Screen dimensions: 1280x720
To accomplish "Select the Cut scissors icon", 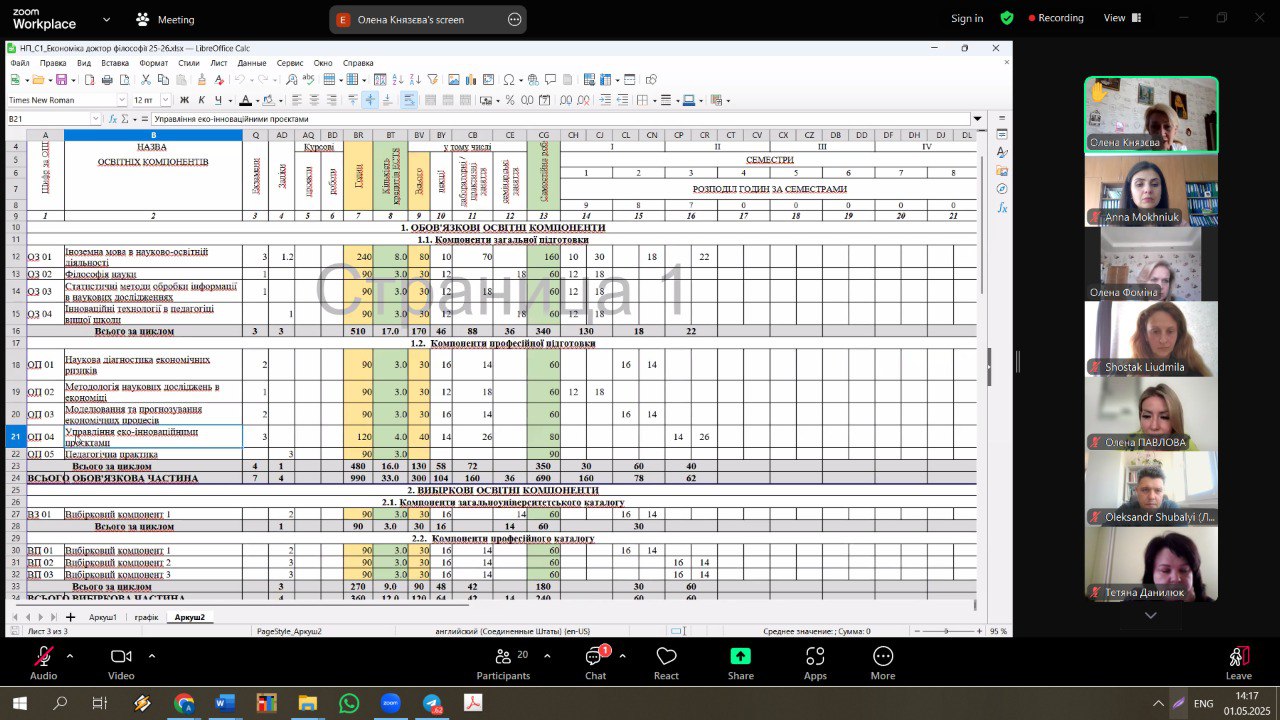I will [x=145, y=80].
